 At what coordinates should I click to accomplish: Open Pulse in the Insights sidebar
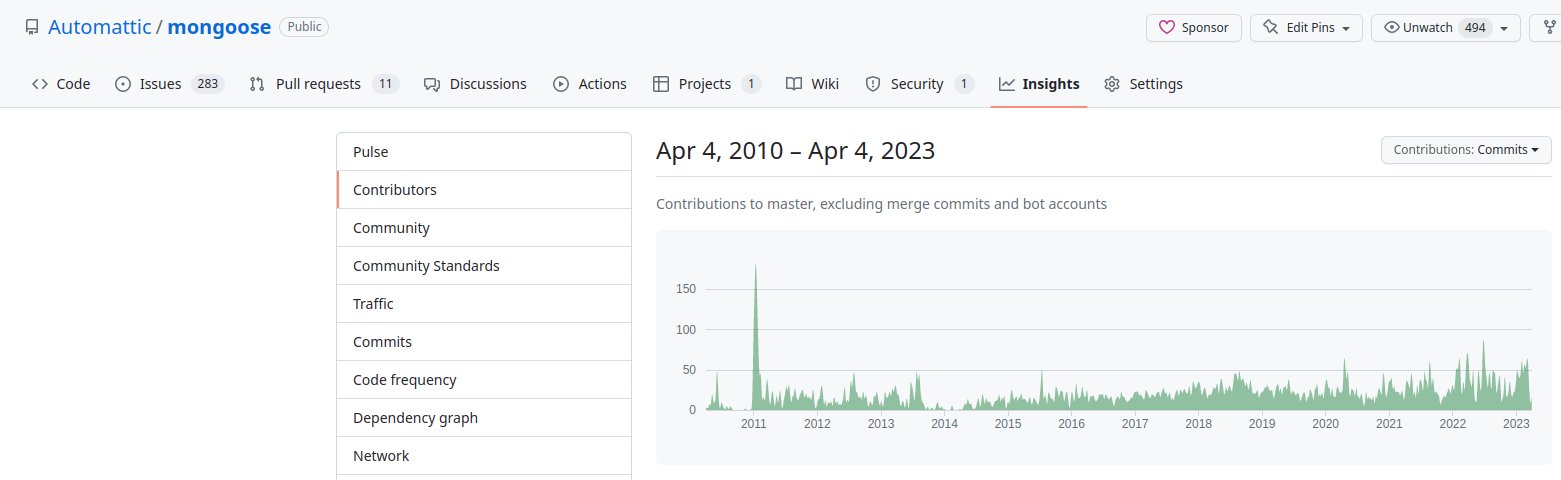tap(484, 152)
